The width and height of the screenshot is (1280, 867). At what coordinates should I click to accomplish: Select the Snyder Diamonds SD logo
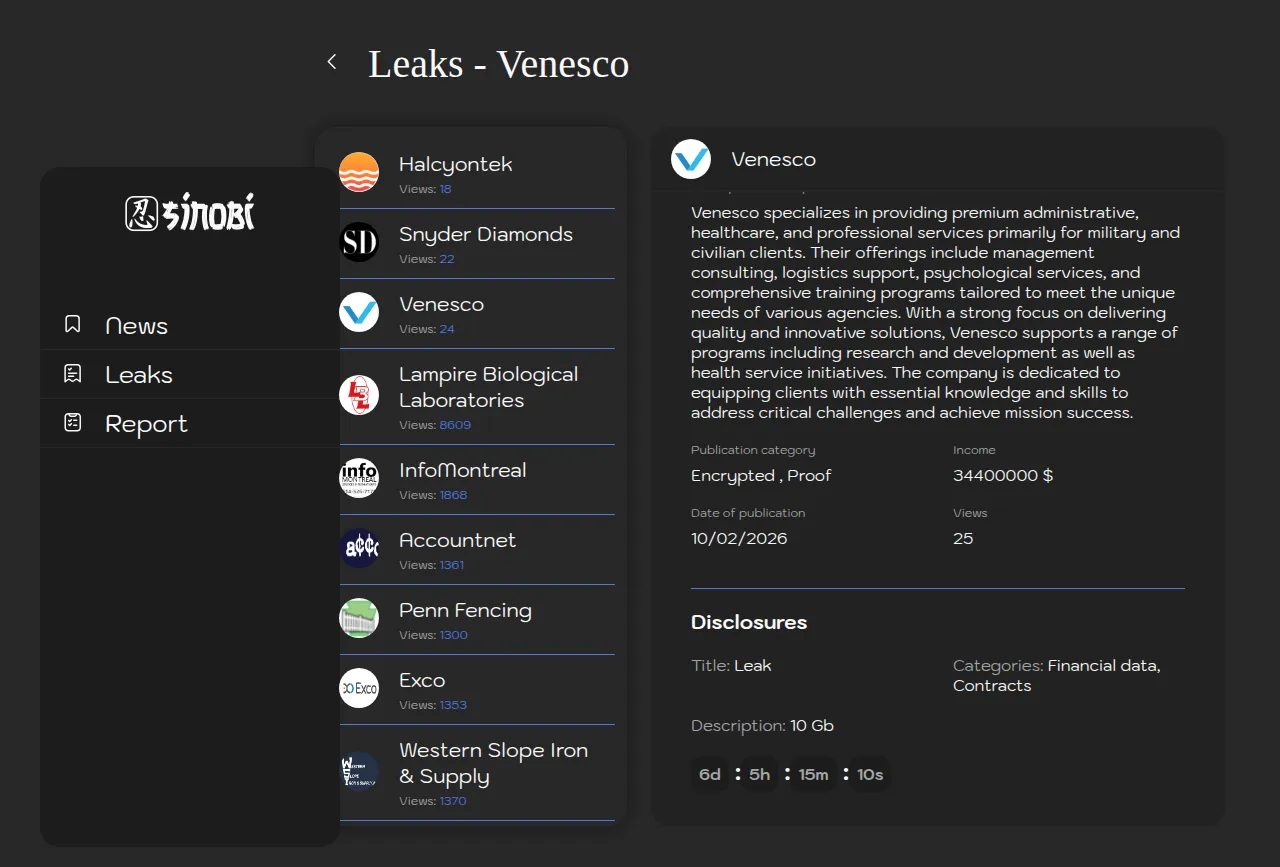[359, 242]
